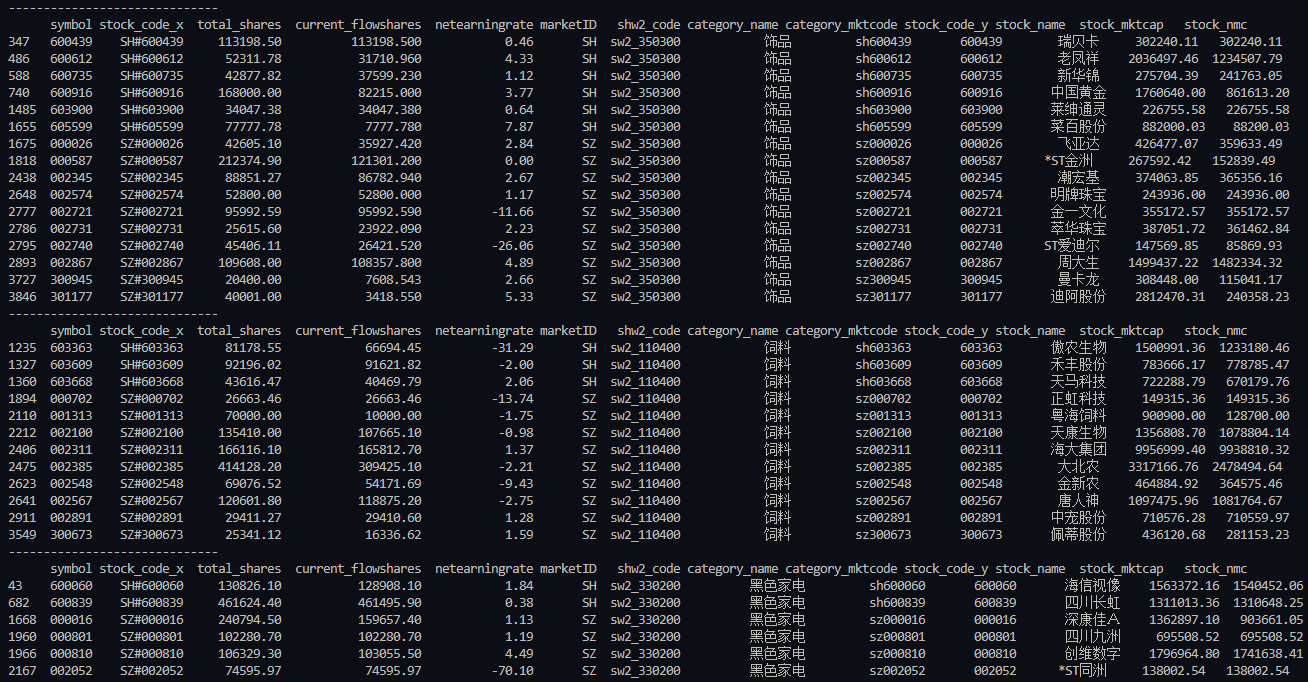Screen dimensions: 1308x682
Task: Select stock name *ST金洲
Action: pyautogui.click(x=1068, y=161)
